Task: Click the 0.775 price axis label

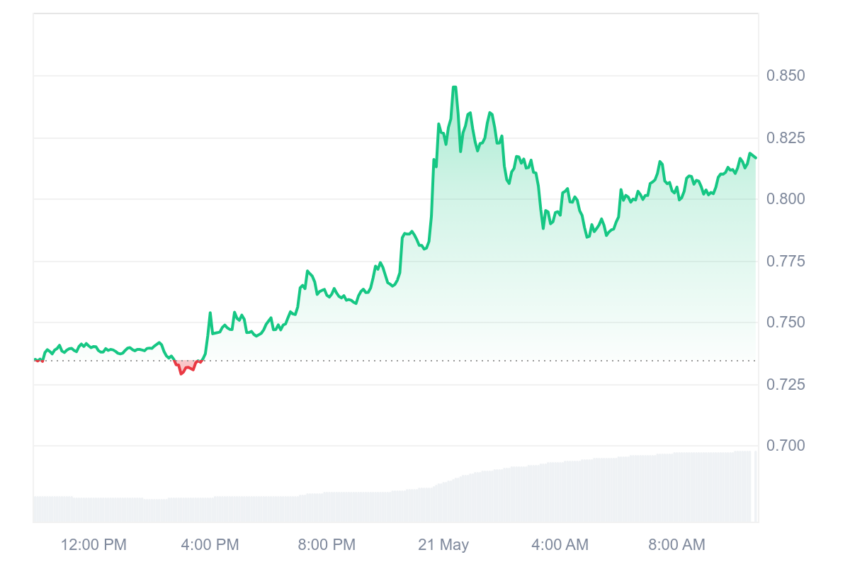Action: coord(785,261)
